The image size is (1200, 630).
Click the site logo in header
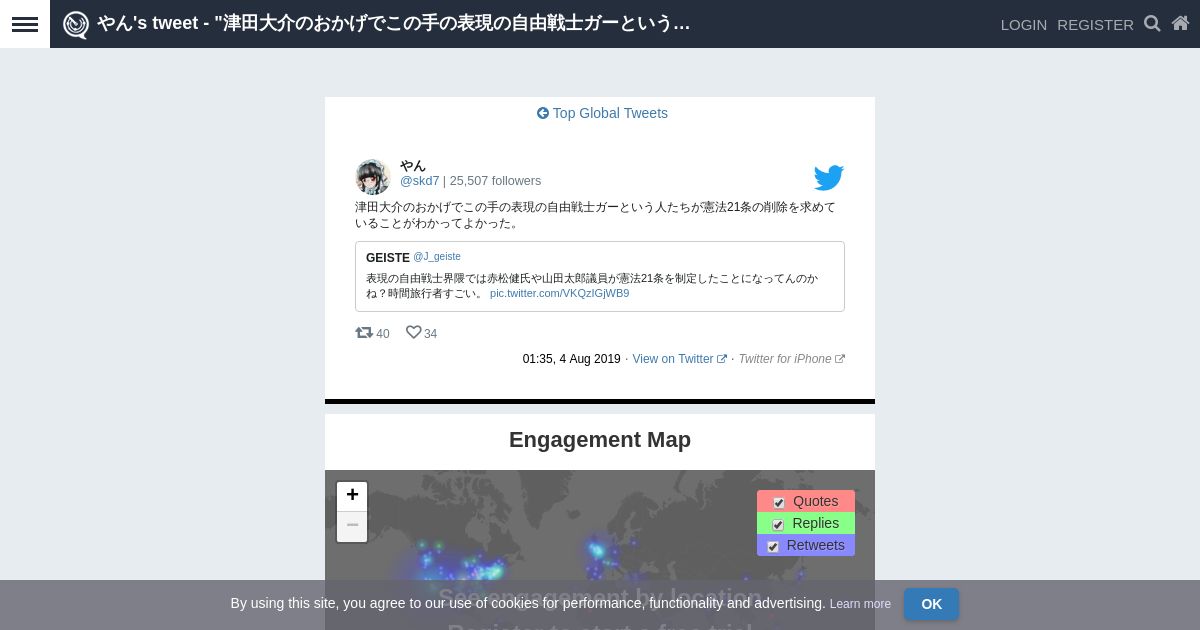pyautogui.click(x=76, y=24)
